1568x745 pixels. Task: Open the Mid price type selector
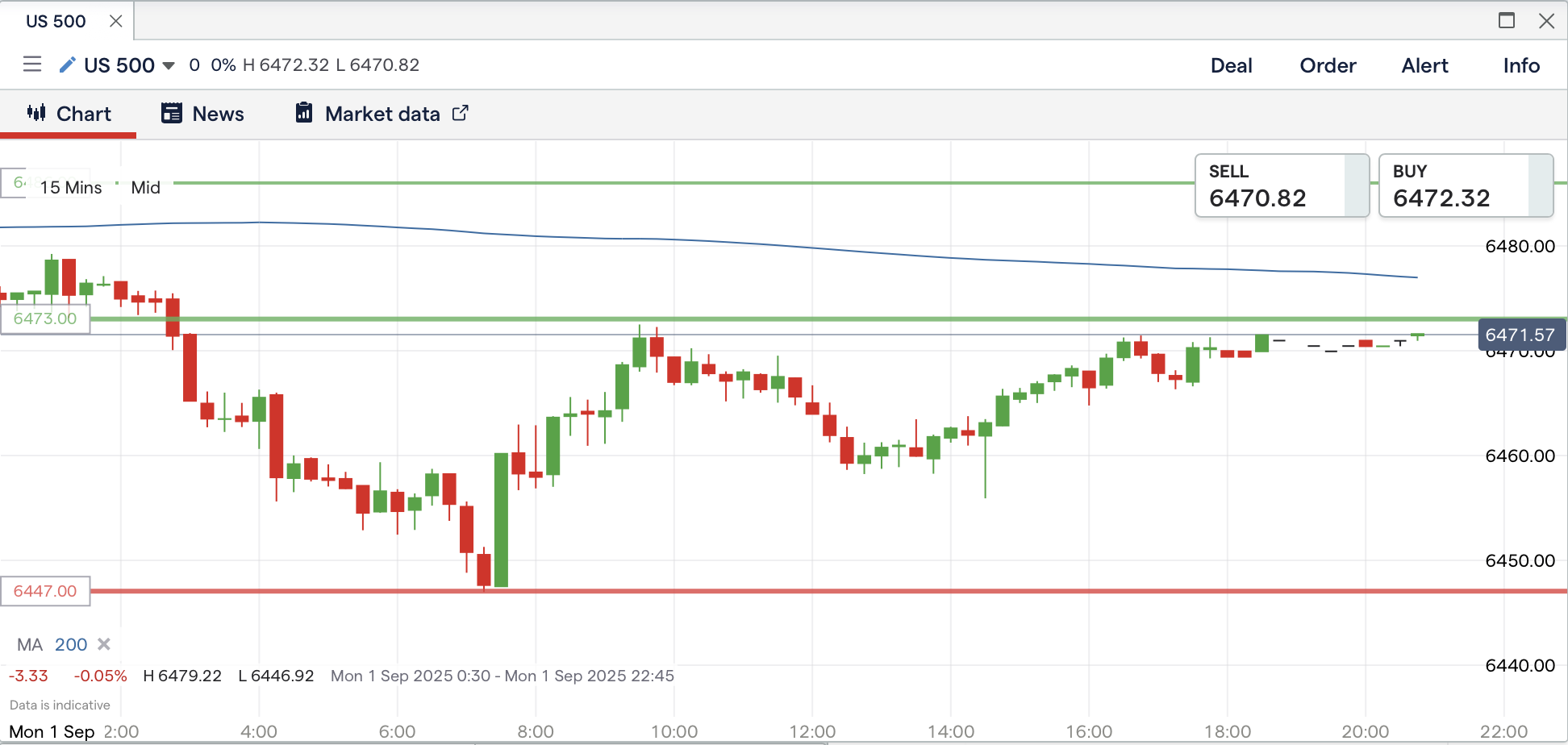click(x=146, y=188)
